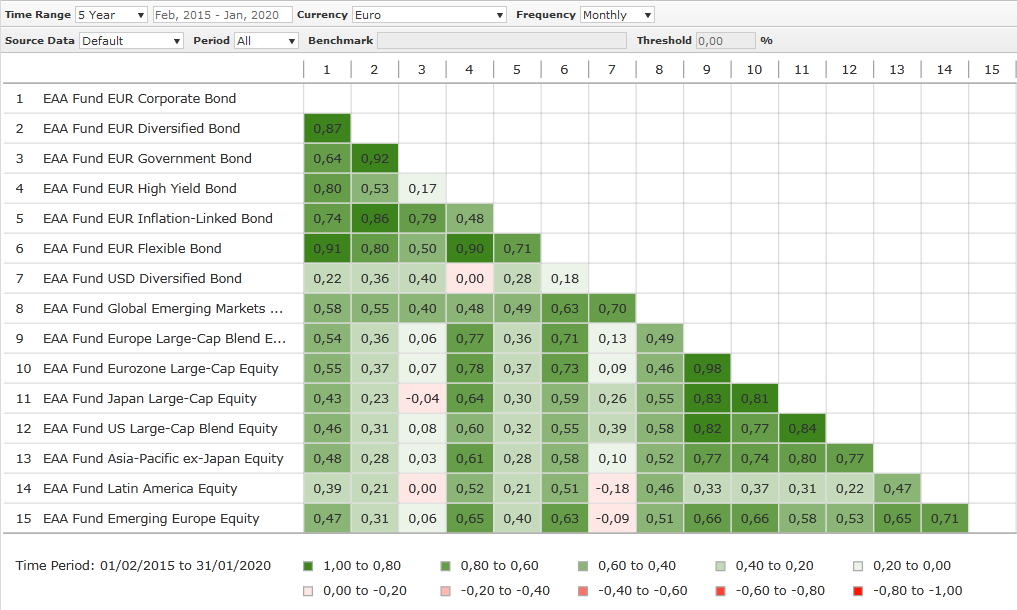The image size is (1017, 610).
Task: Click the Threshold value field
Action: pyautogui.click(x=724, y=41)
